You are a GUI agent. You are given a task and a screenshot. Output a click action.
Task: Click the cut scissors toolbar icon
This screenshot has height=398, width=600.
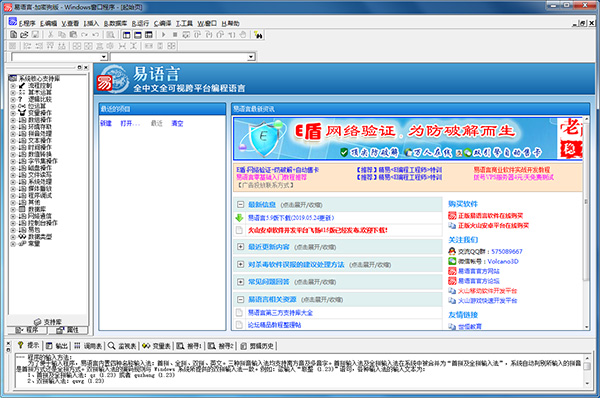coord(50,35)
